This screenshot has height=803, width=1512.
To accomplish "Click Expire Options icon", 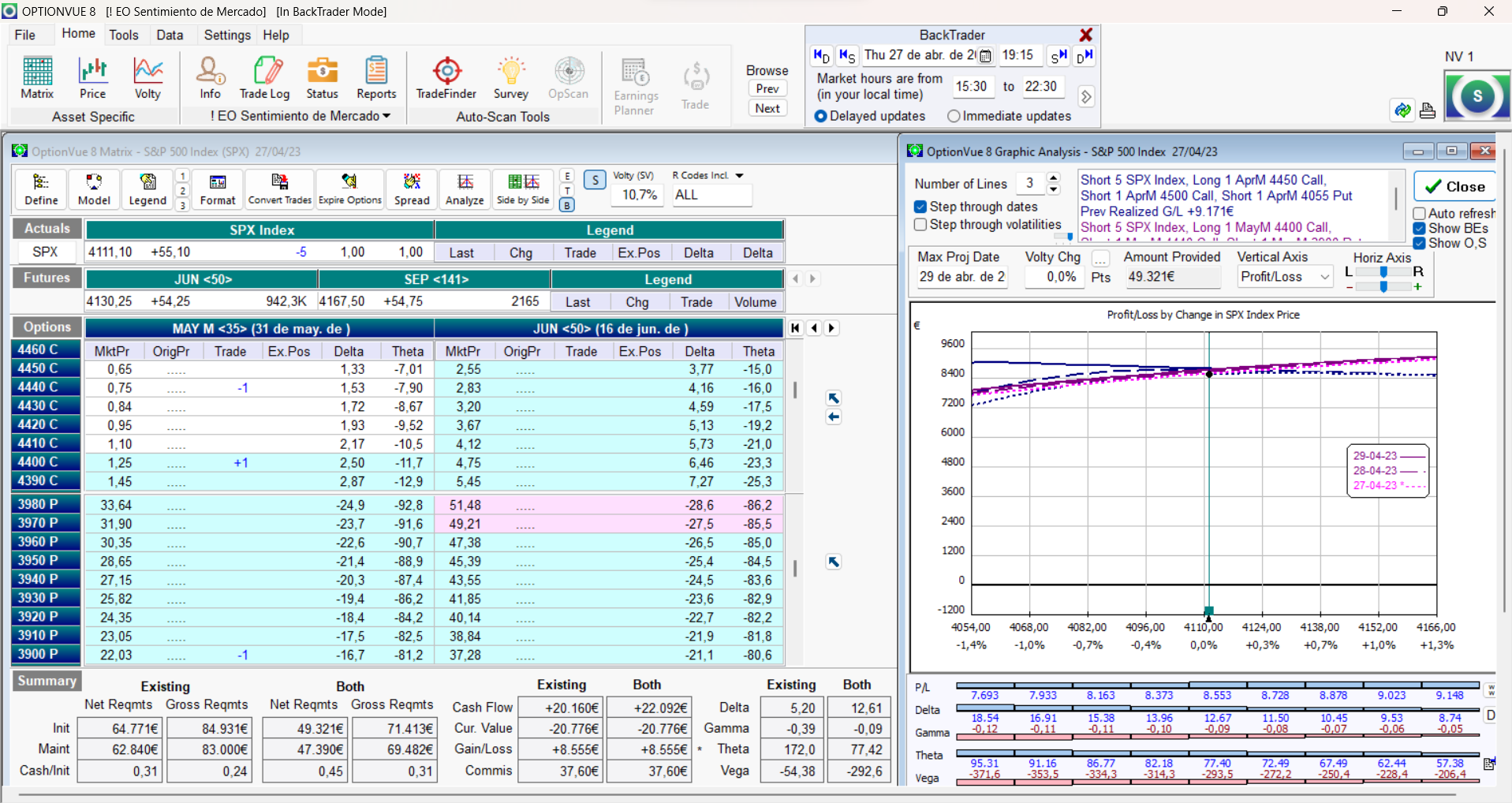I will (349, 190).
